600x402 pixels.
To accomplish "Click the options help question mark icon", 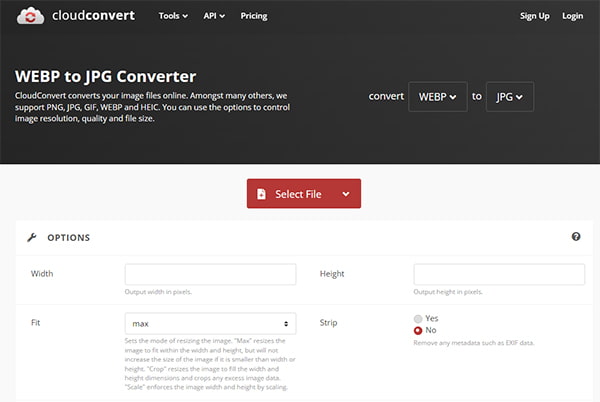I will (x=576, y=236).
